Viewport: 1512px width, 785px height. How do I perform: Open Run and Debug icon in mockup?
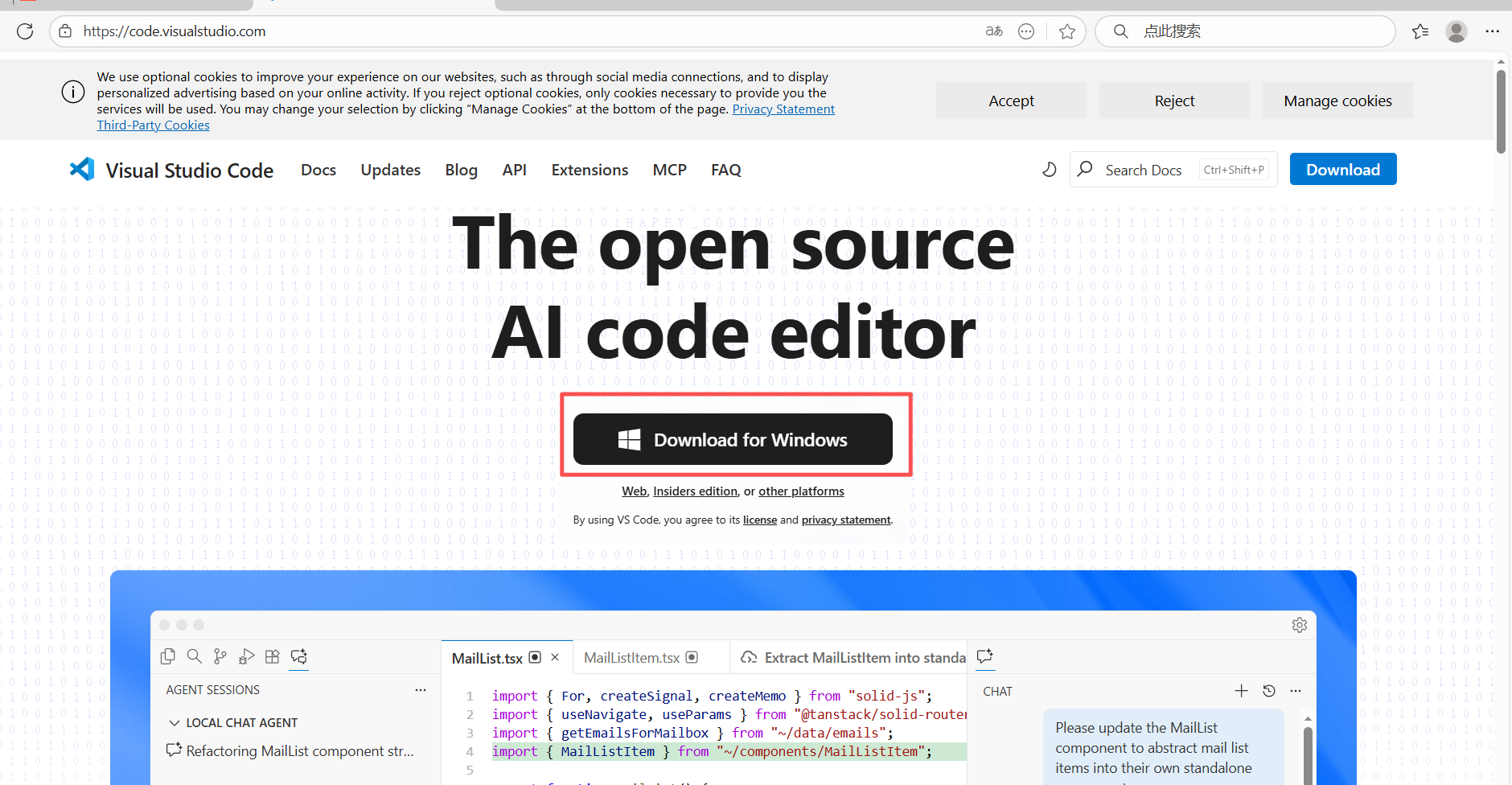coord(247,656)
